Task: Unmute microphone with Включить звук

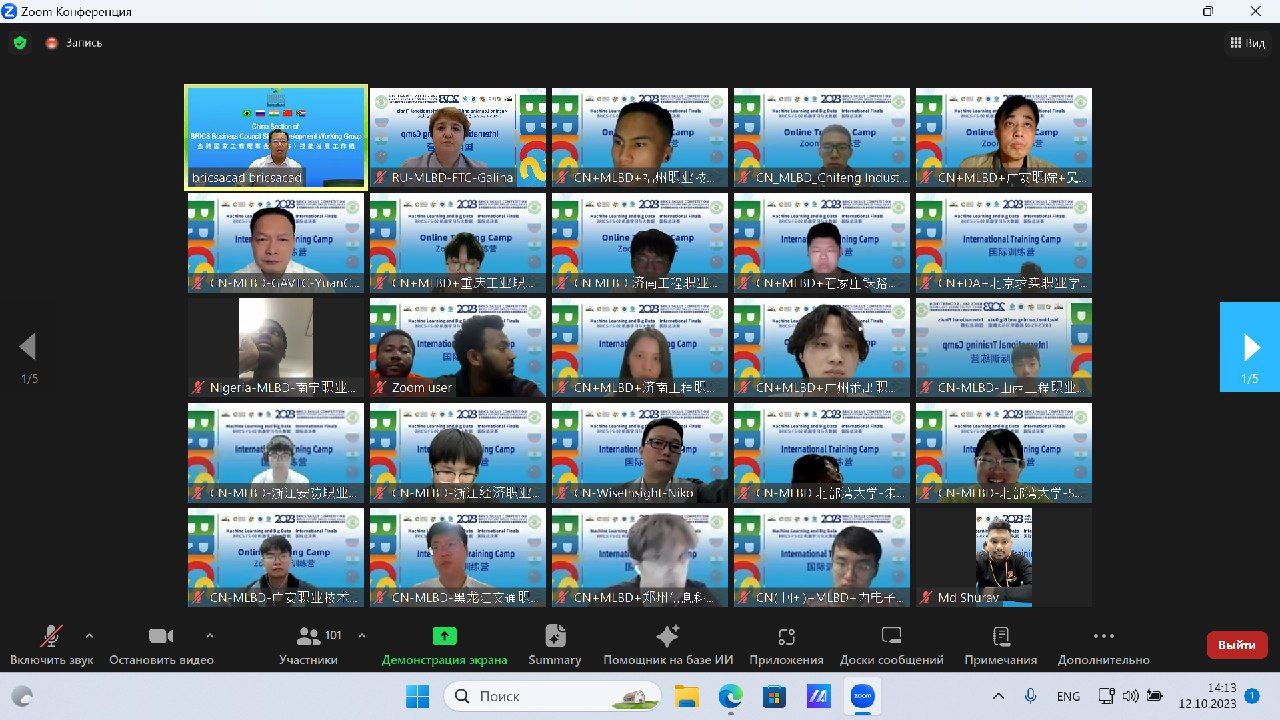Action: click(x=51, y=637)
